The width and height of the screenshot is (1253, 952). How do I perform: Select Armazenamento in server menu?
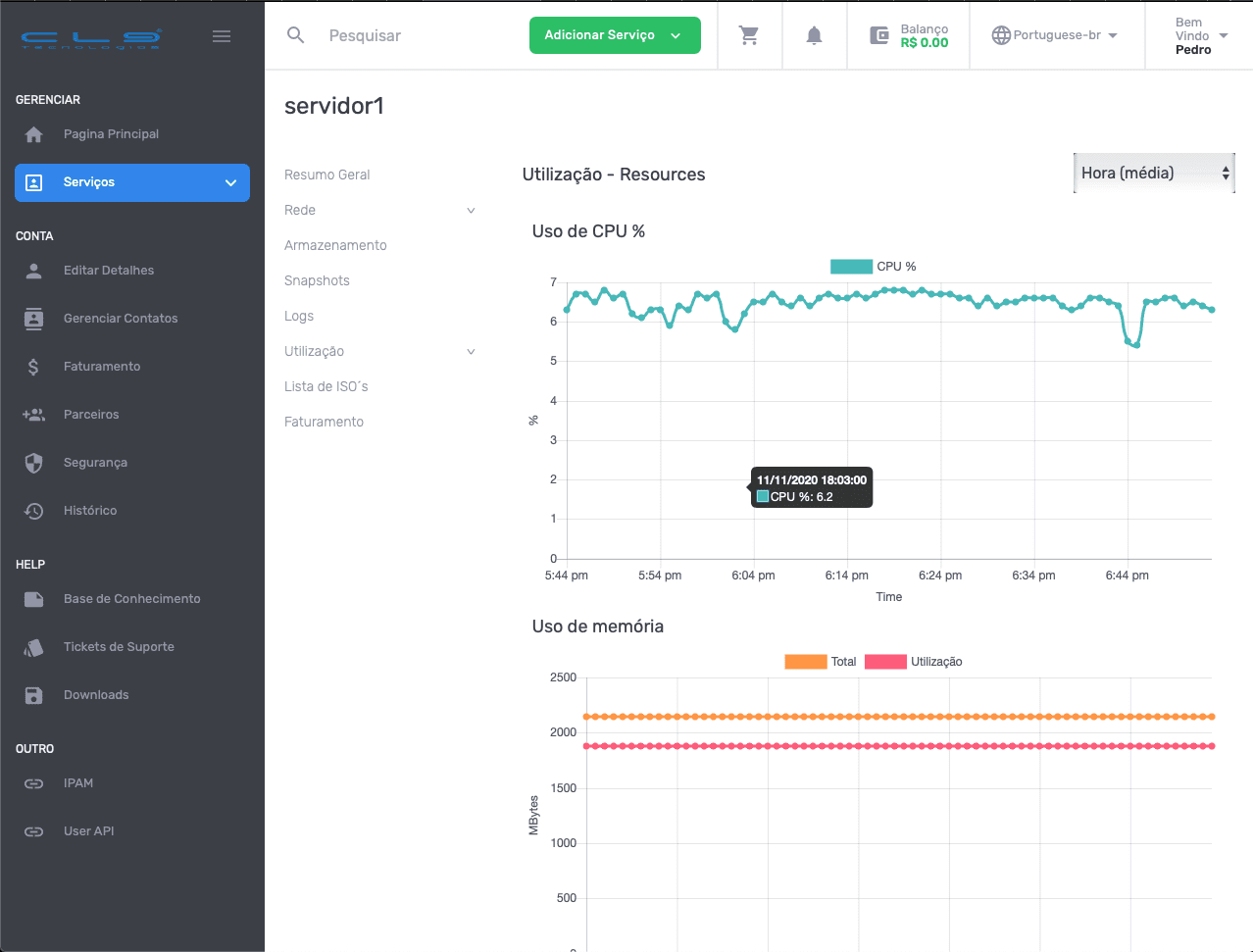335,245
